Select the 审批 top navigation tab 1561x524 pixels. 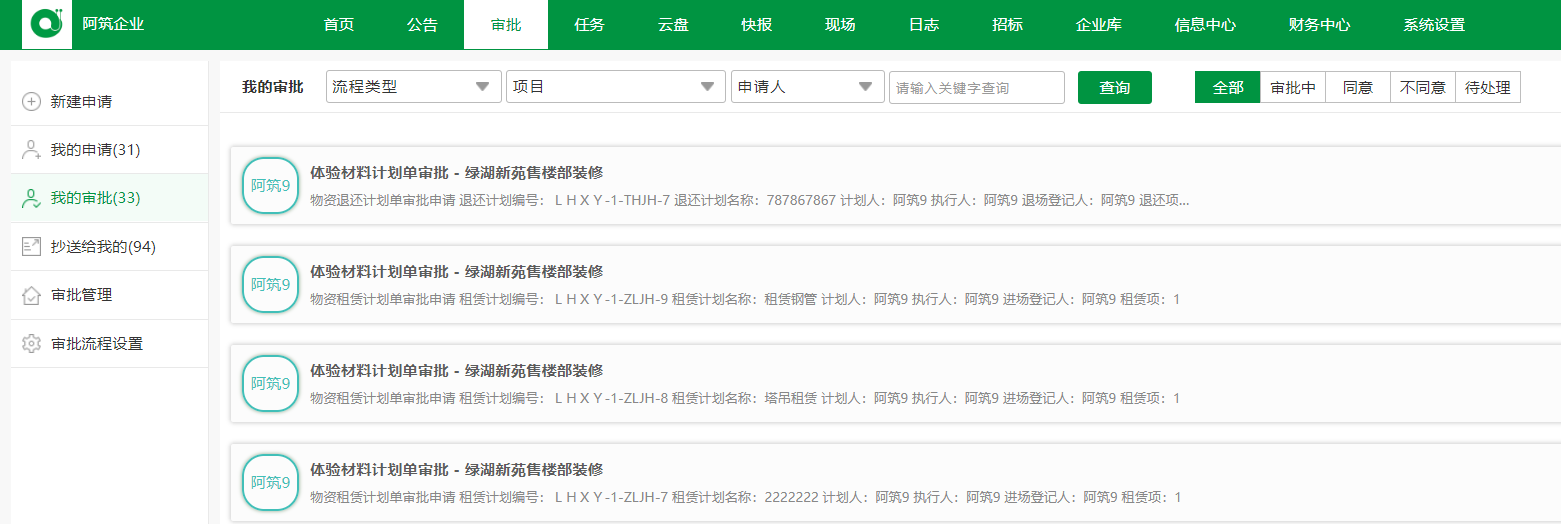coord(506,25)
